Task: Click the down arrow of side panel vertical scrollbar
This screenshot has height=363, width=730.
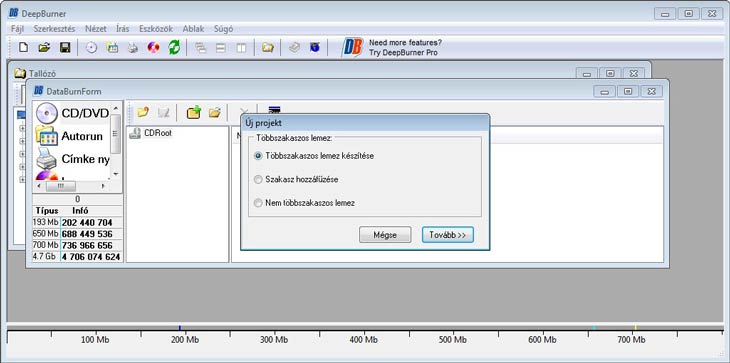Action: [115, 174]
